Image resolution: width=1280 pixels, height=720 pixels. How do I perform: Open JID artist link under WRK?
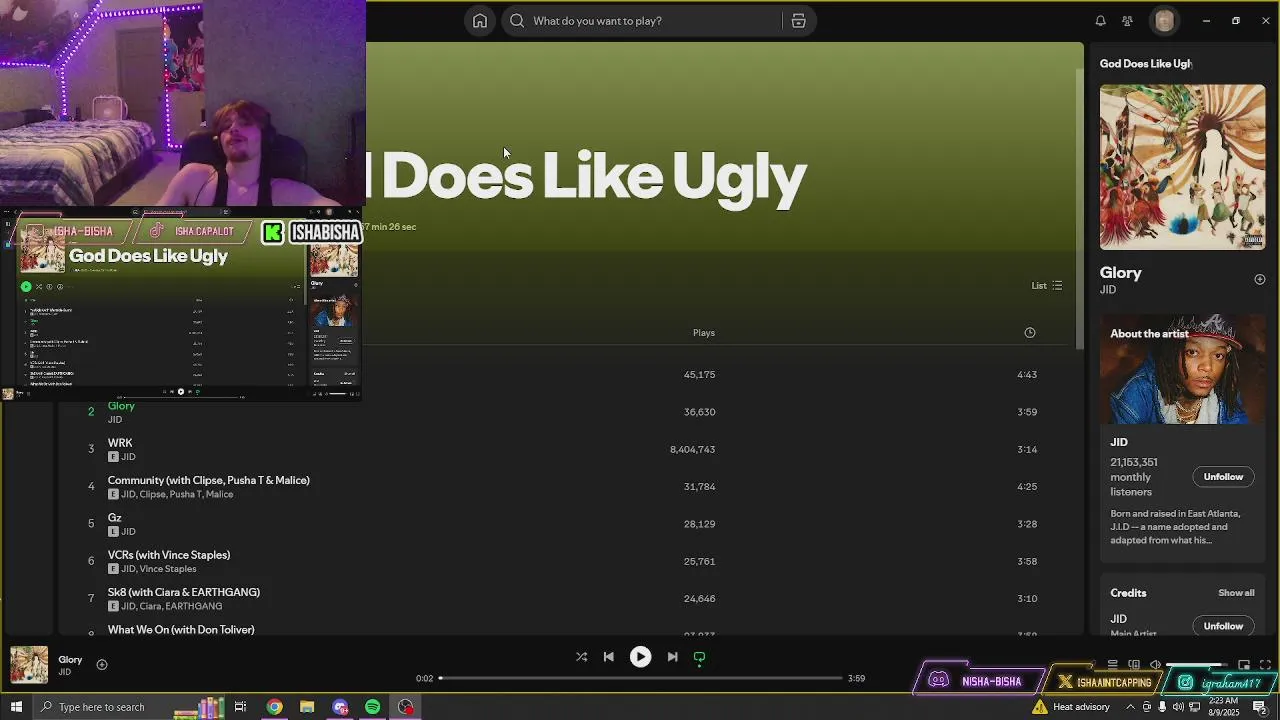(x=128, y=457)
